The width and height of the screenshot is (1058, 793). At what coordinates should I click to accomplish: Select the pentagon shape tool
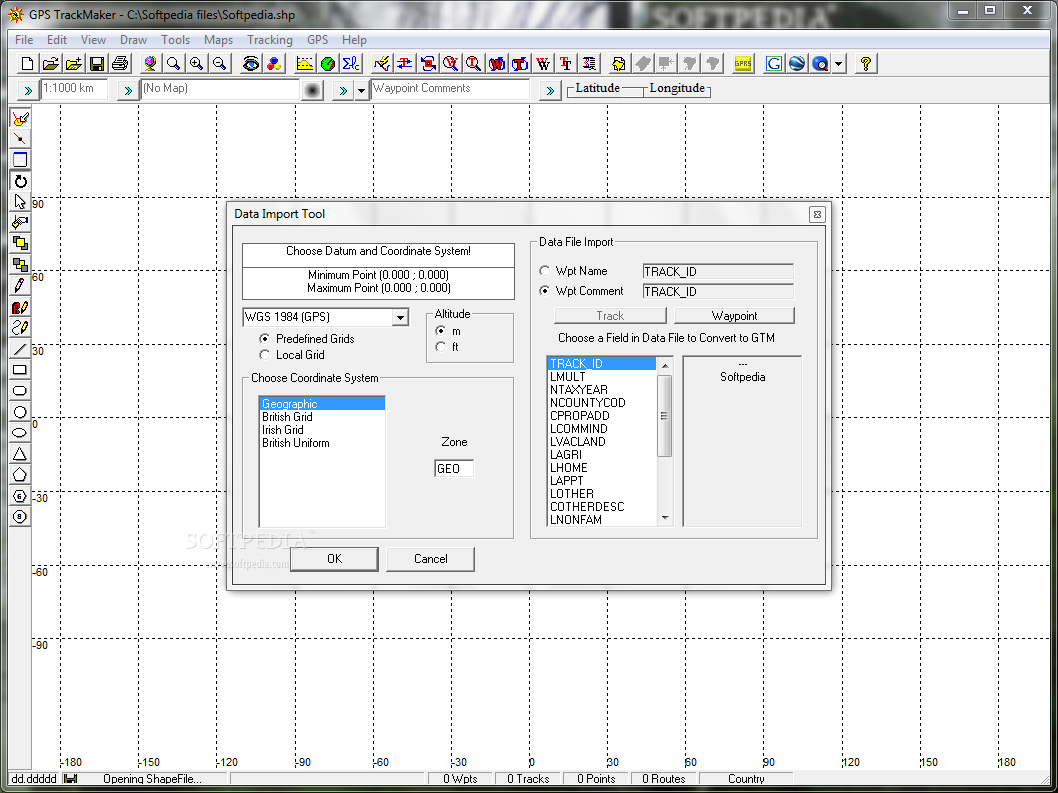20,474
